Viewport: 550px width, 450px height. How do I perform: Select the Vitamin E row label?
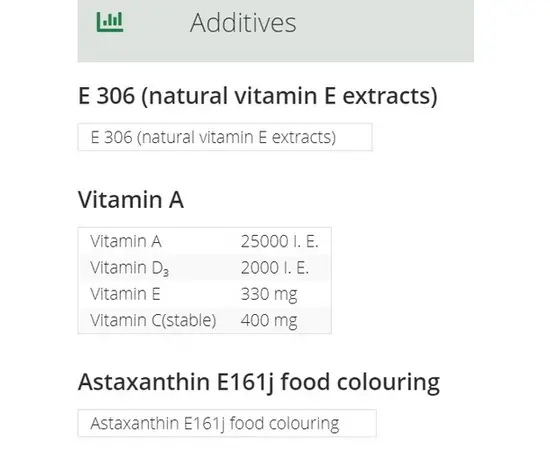click(x=125, y=294)
